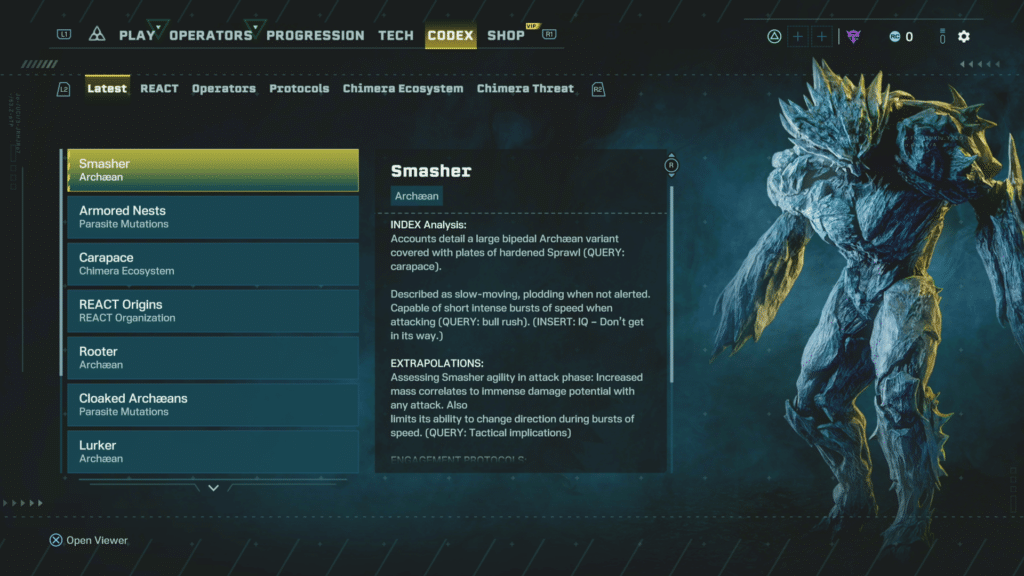Click the Smasher description scrollbar
1024x576 pixels.
tap(671, 285)
